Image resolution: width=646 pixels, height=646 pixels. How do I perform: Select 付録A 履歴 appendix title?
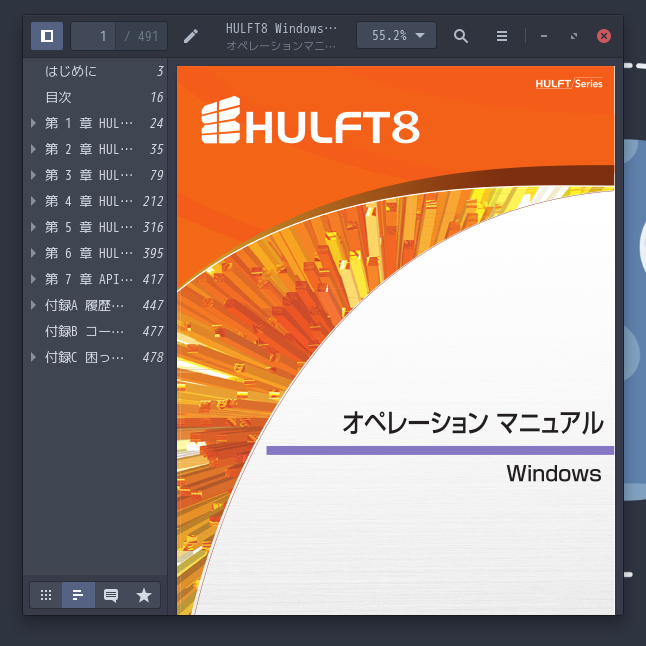(x=84, y=305)
